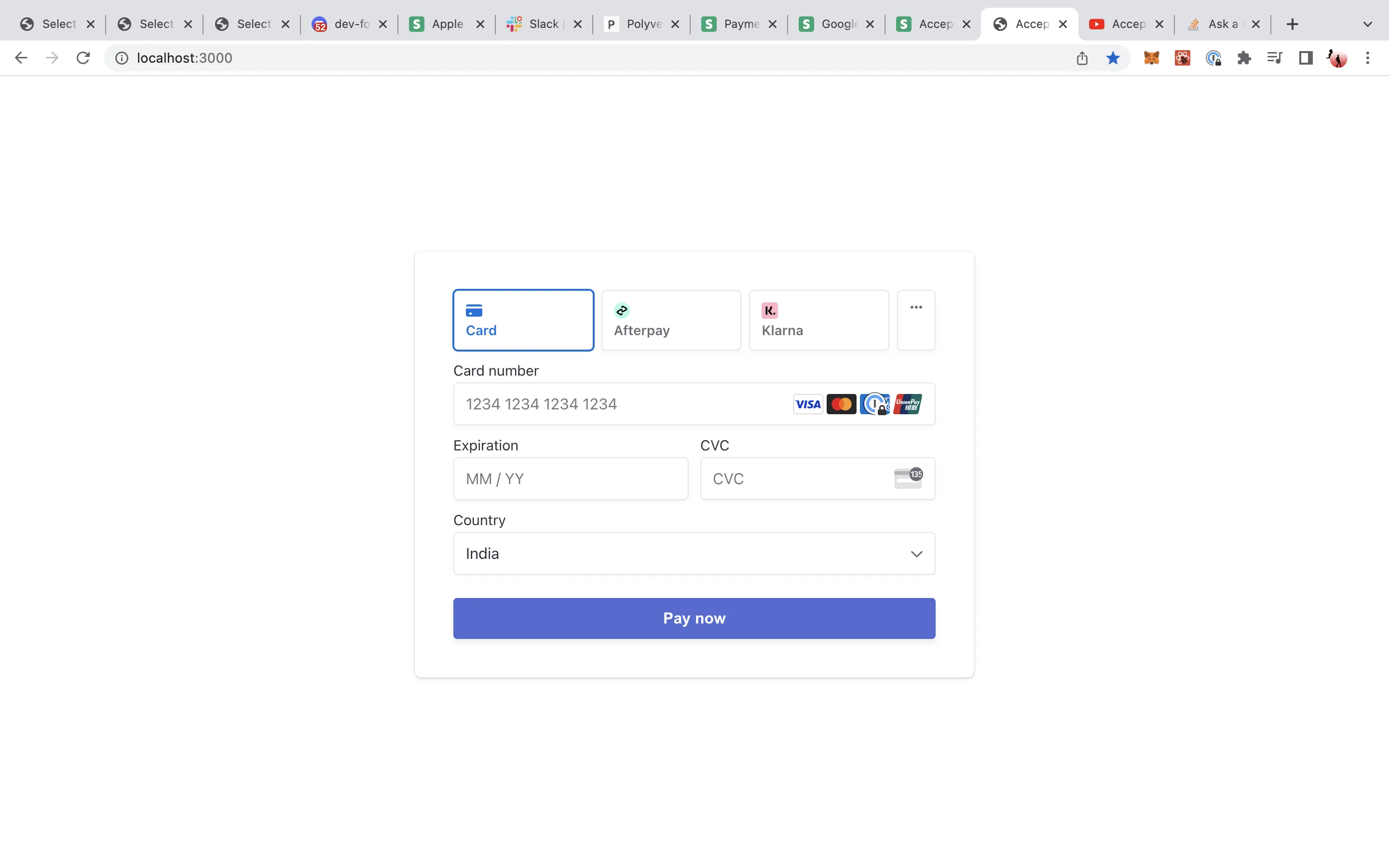Open a new browser tab
This screenshot has width=1389, height=868.
[x=1292, y=24]
